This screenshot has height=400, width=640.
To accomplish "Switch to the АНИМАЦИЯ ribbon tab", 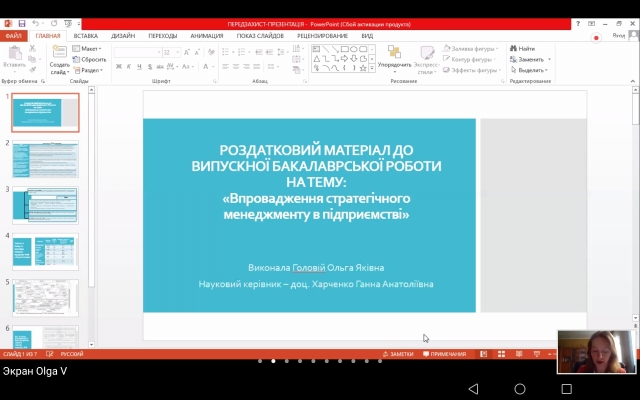I will (206, 35).
